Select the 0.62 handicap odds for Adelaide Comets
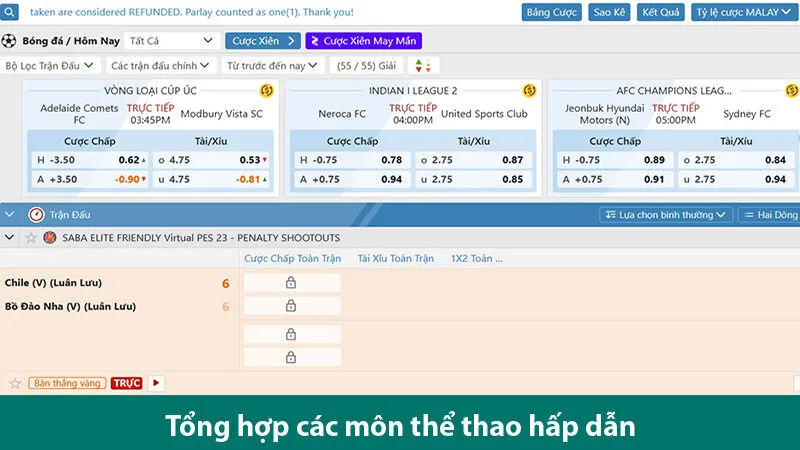 pos(129,160)
